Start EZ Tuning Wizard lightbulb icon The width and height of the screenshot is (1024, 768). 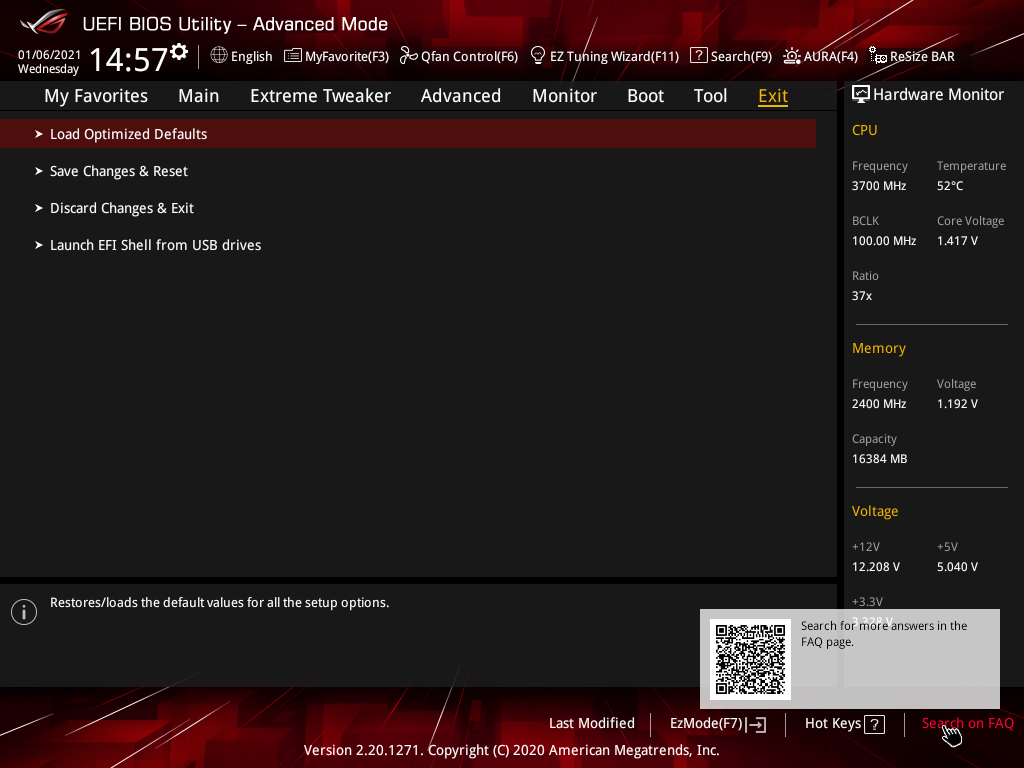pyautogui.click(x=537, y=56)
